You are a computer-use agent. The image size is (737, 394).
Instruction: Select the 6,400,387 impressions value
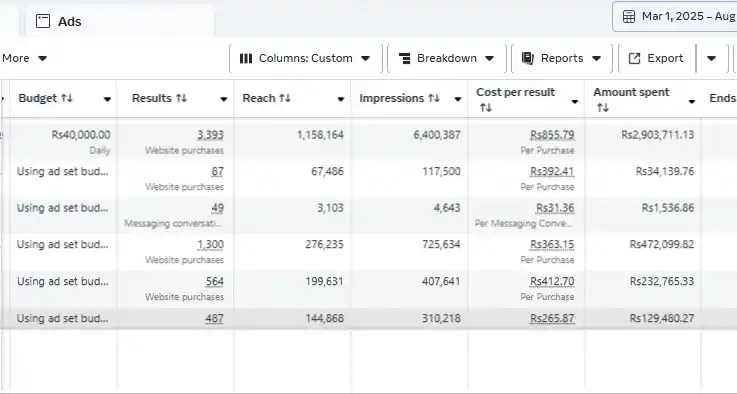pyautogui.click(x=437, y=135)
